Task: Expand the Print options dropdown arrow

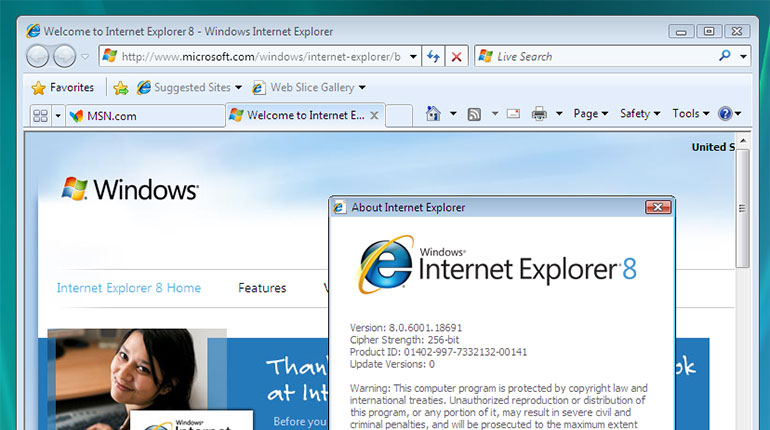Action: point(559,114)
